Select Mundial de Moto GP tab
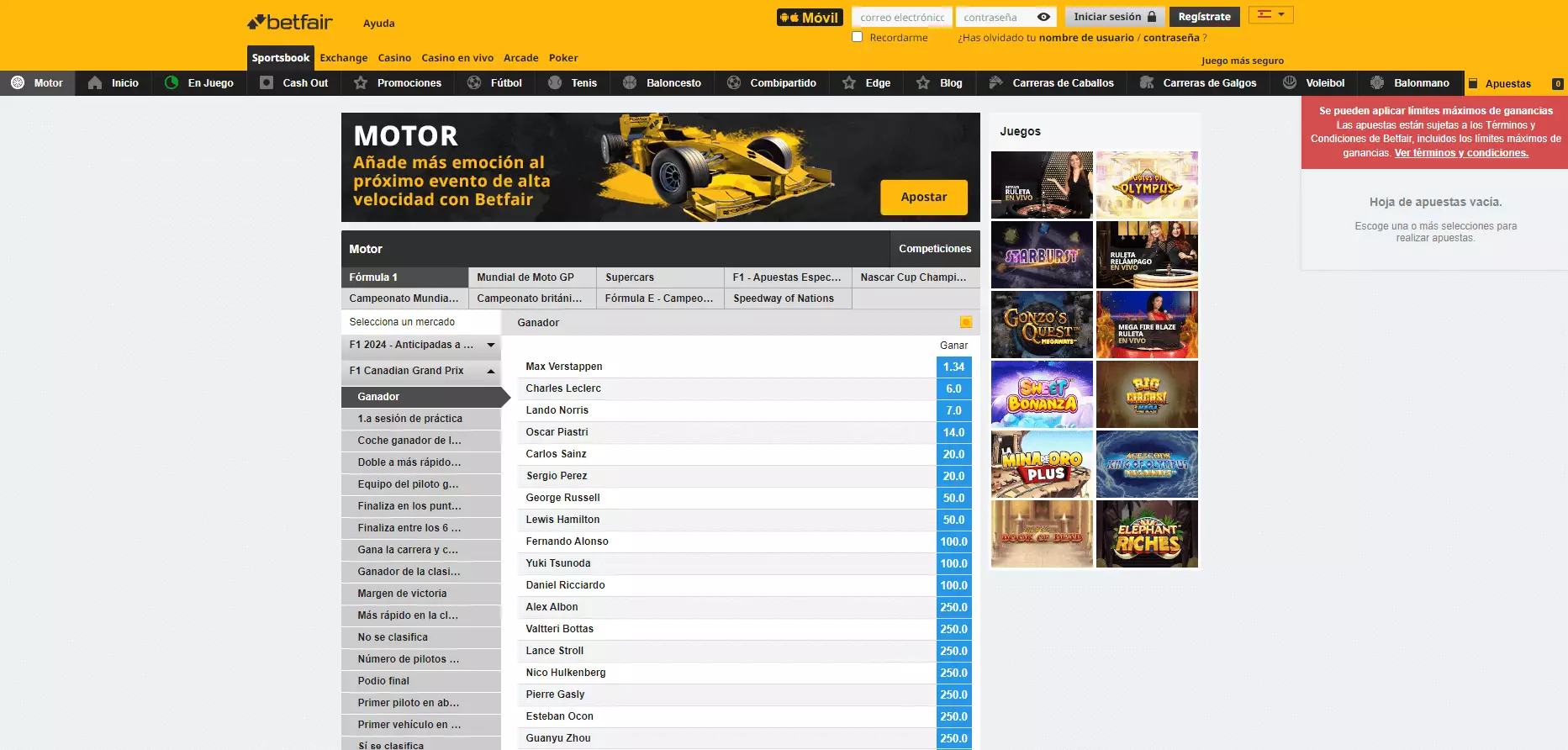Viewport: 1568px width, 750px height. (x=532, y=277)
